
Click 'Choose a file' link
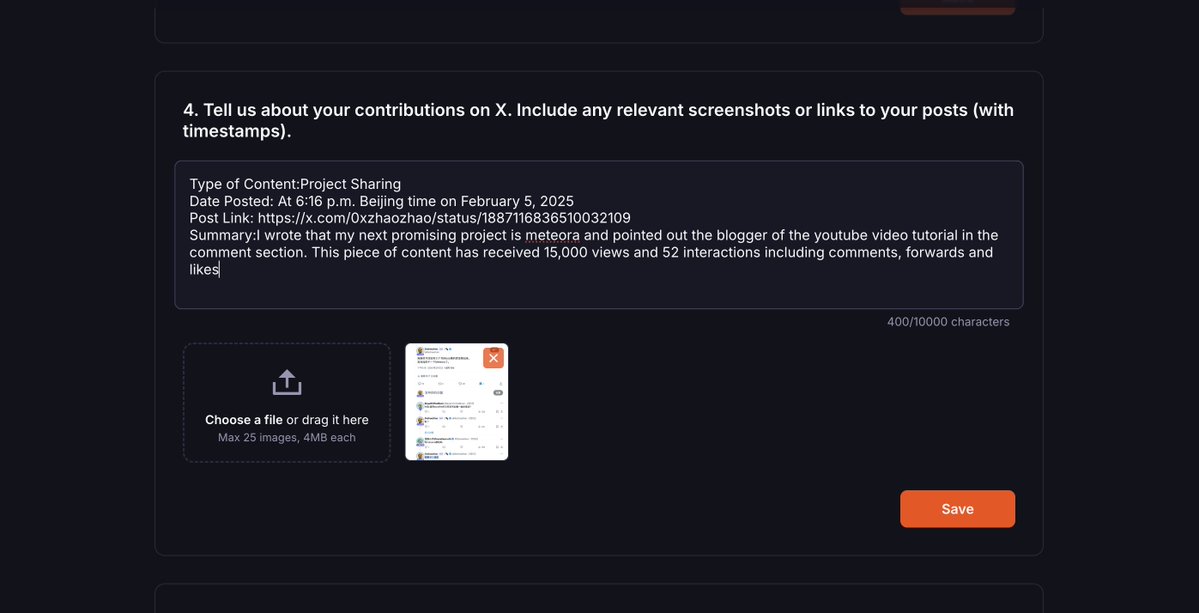(244, 420)
